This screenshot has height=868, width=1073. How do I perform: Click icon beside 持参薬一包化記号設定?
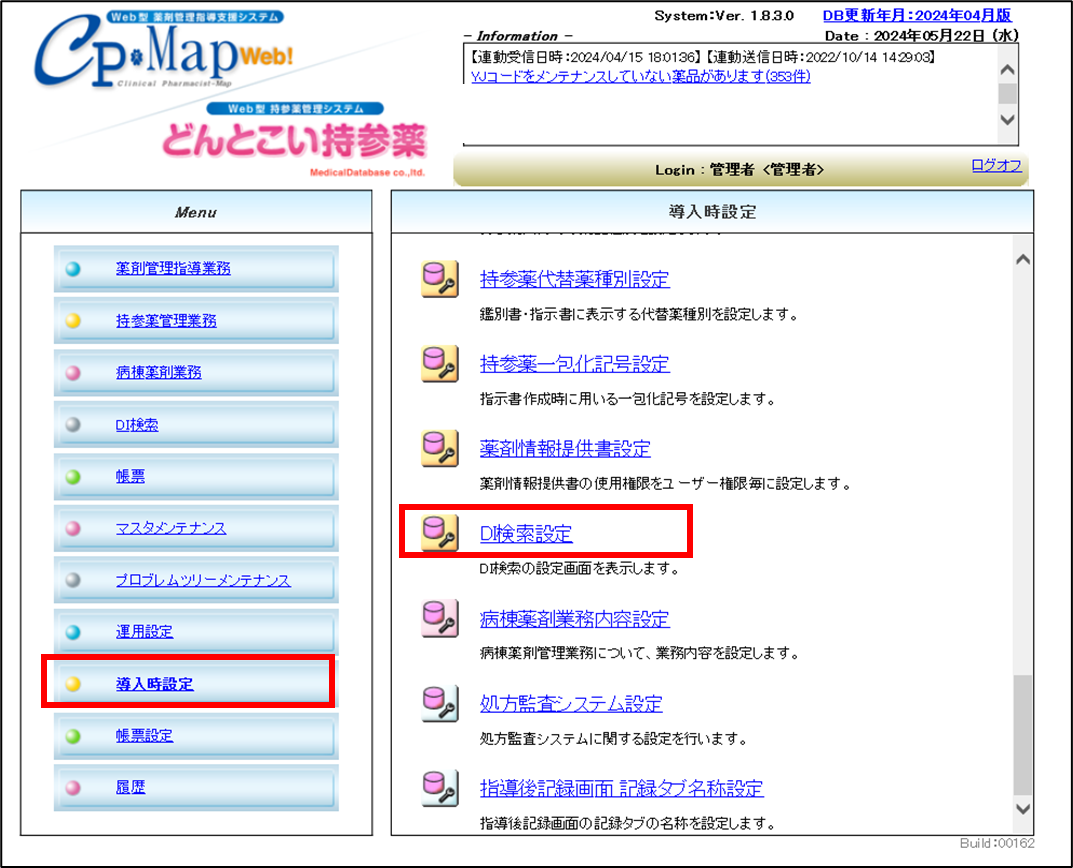(x=438, y=365)
